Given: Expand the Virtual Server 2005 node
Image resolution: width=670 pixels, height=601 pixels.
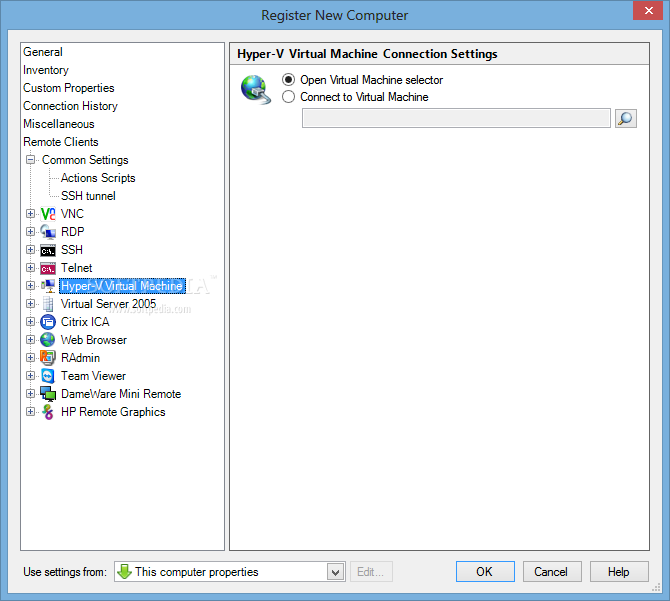Looking at the screenshot, I should (30, 304).
